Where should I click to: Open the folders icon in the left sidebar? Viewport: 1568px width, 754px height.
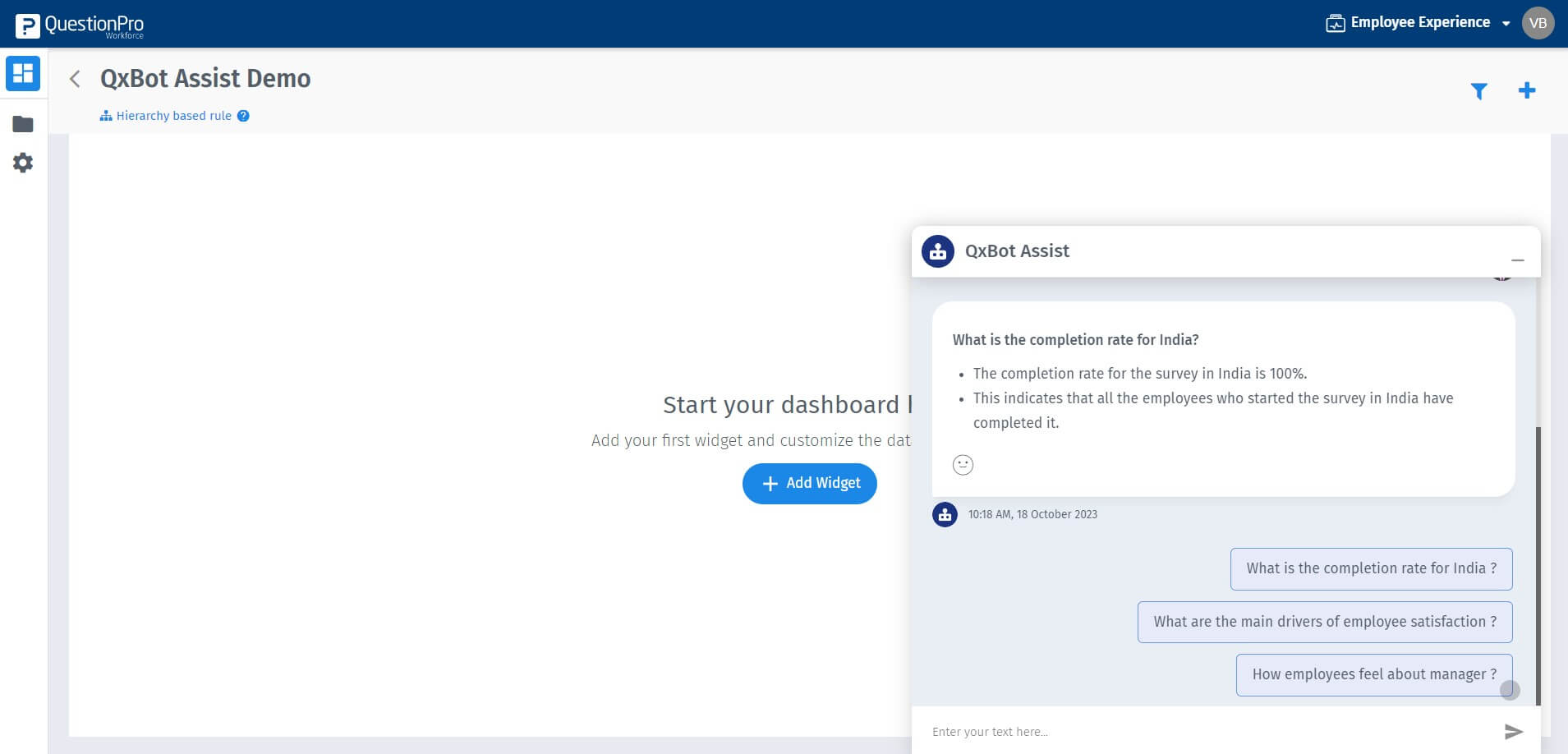[22, 123]
